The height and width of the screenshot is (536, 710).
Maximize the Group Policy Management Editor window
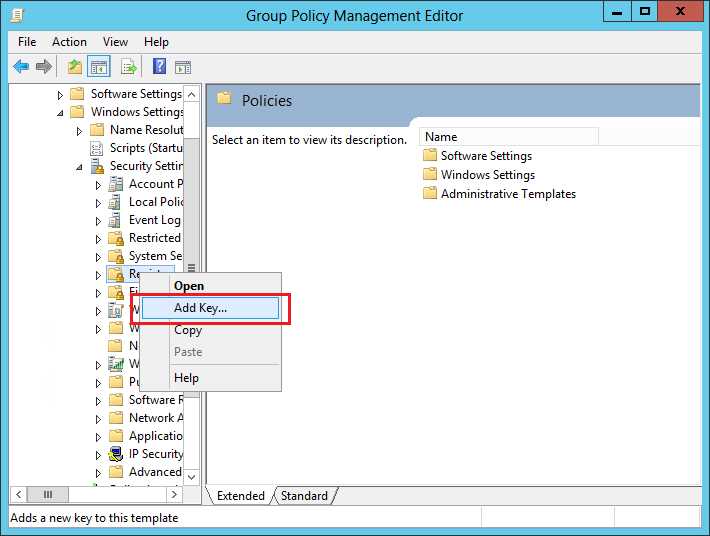click(x=645, y=12)
